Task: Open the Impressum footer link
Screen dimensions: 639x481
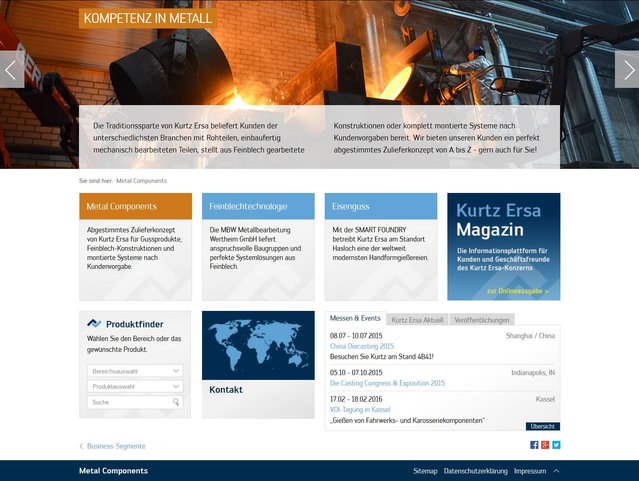Action: pos(530,471)
